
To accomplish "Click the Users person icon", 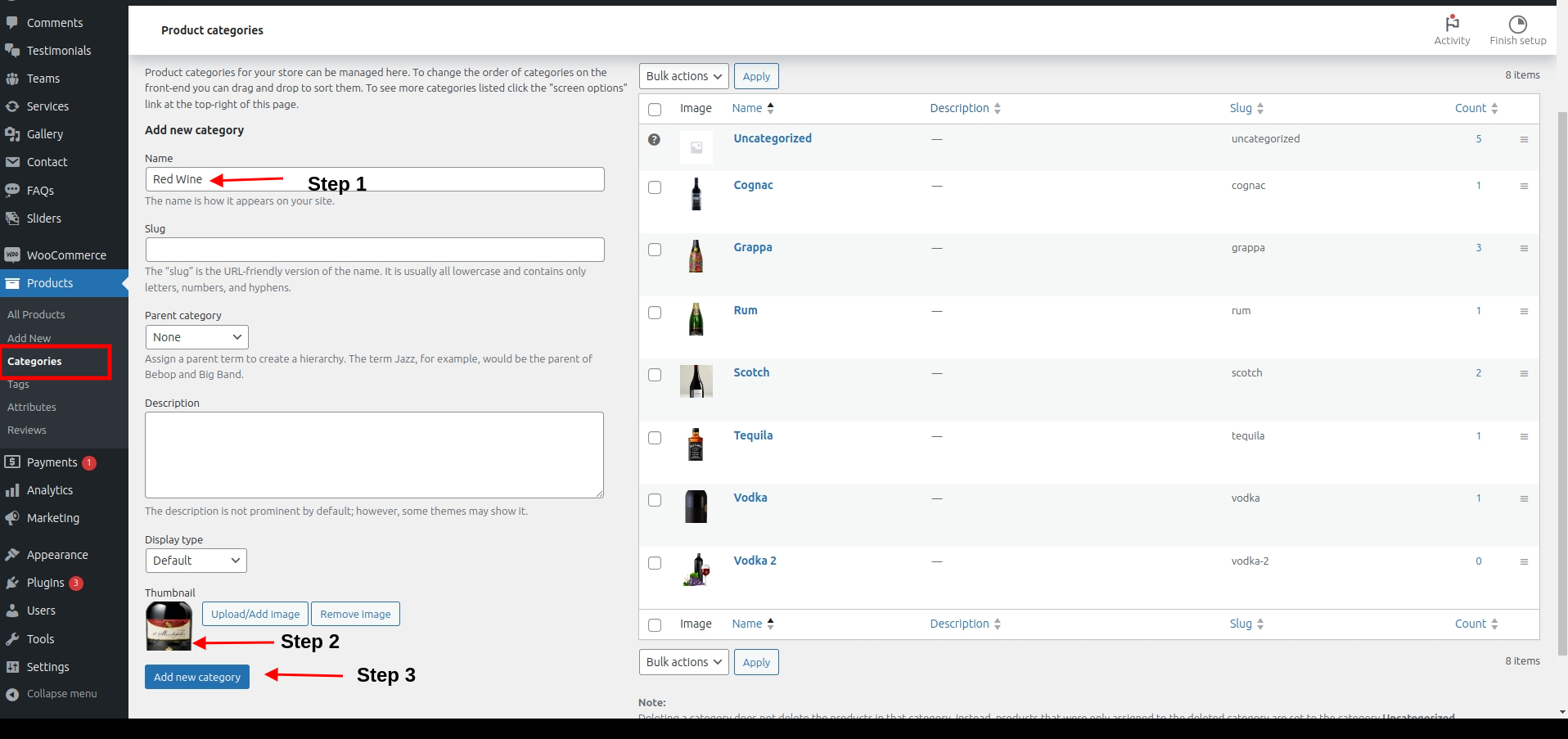I will (x=12, y=611).
